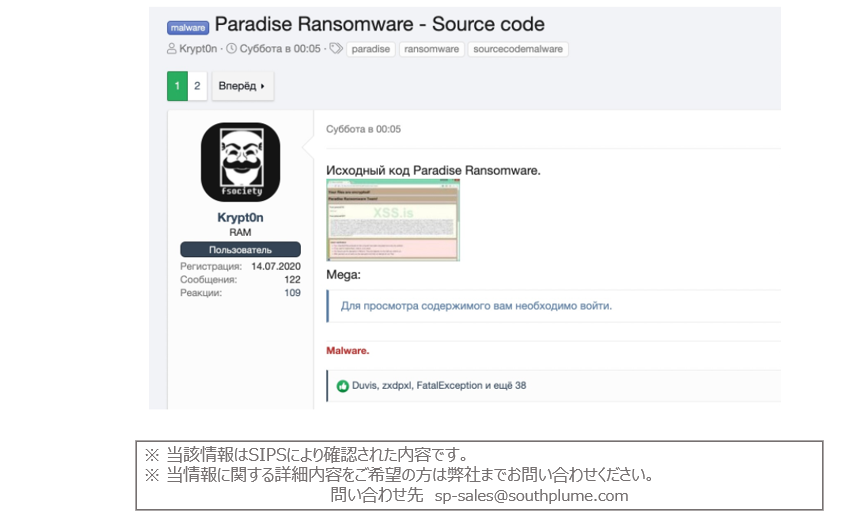Go to page 1 of thread
The width and height of the screenshot is (845, 519).
pyautogui.click(x=177, y=86)
